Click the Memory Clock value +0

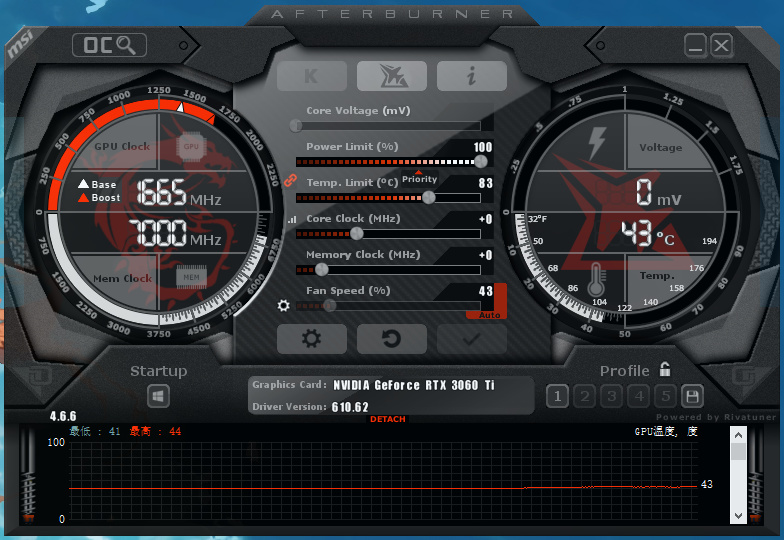pos(486,255)
